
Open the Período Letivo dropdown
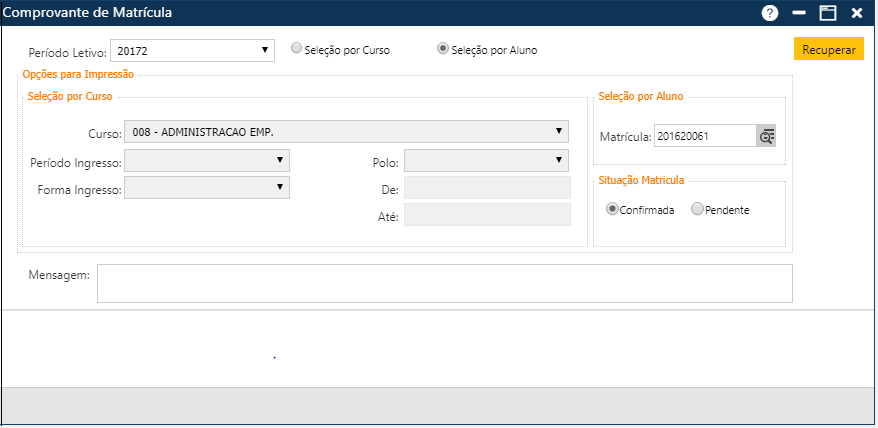coord(193,50)
